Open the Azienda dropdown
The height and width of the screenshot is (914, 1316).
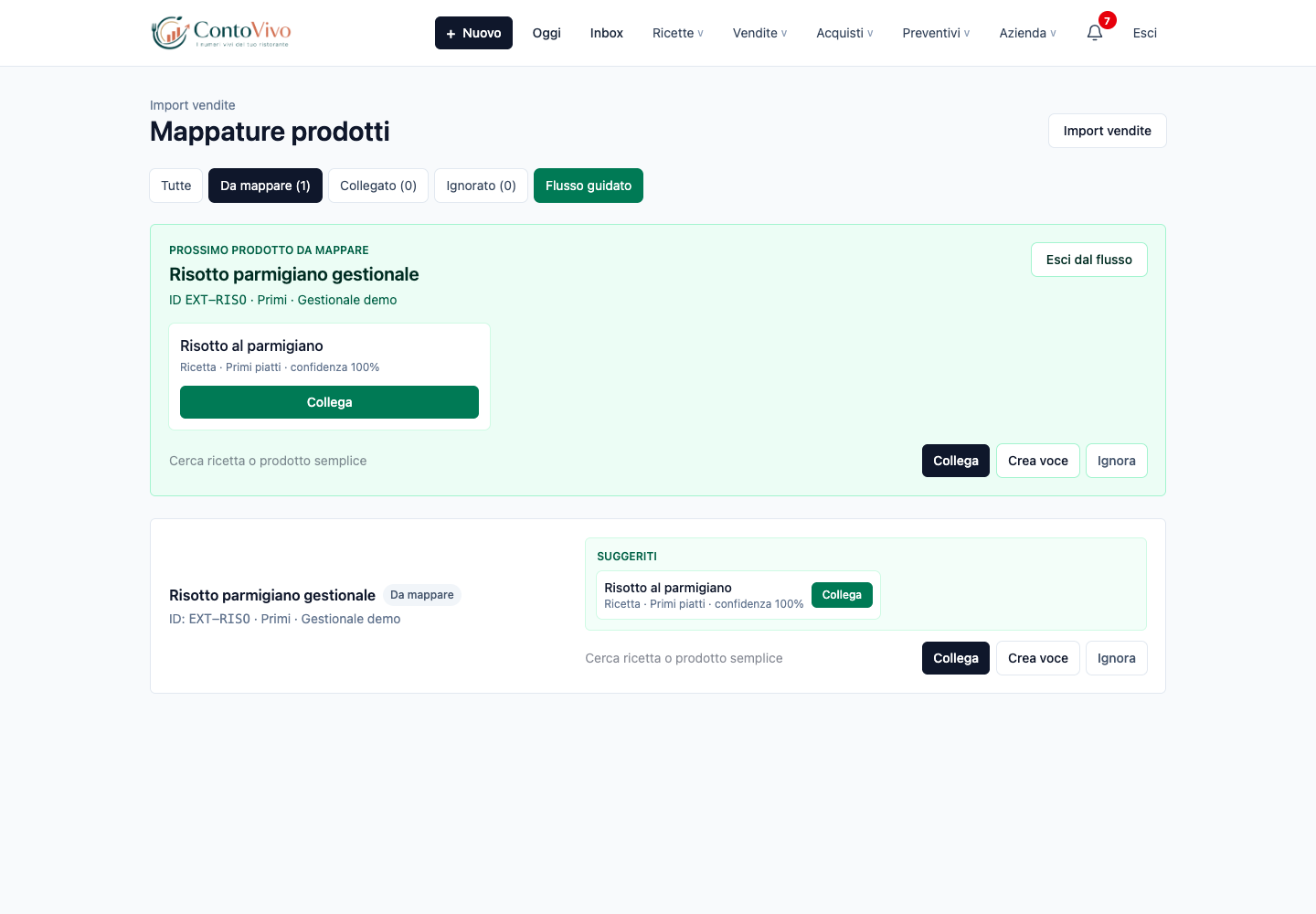(x=1027, y=33)
